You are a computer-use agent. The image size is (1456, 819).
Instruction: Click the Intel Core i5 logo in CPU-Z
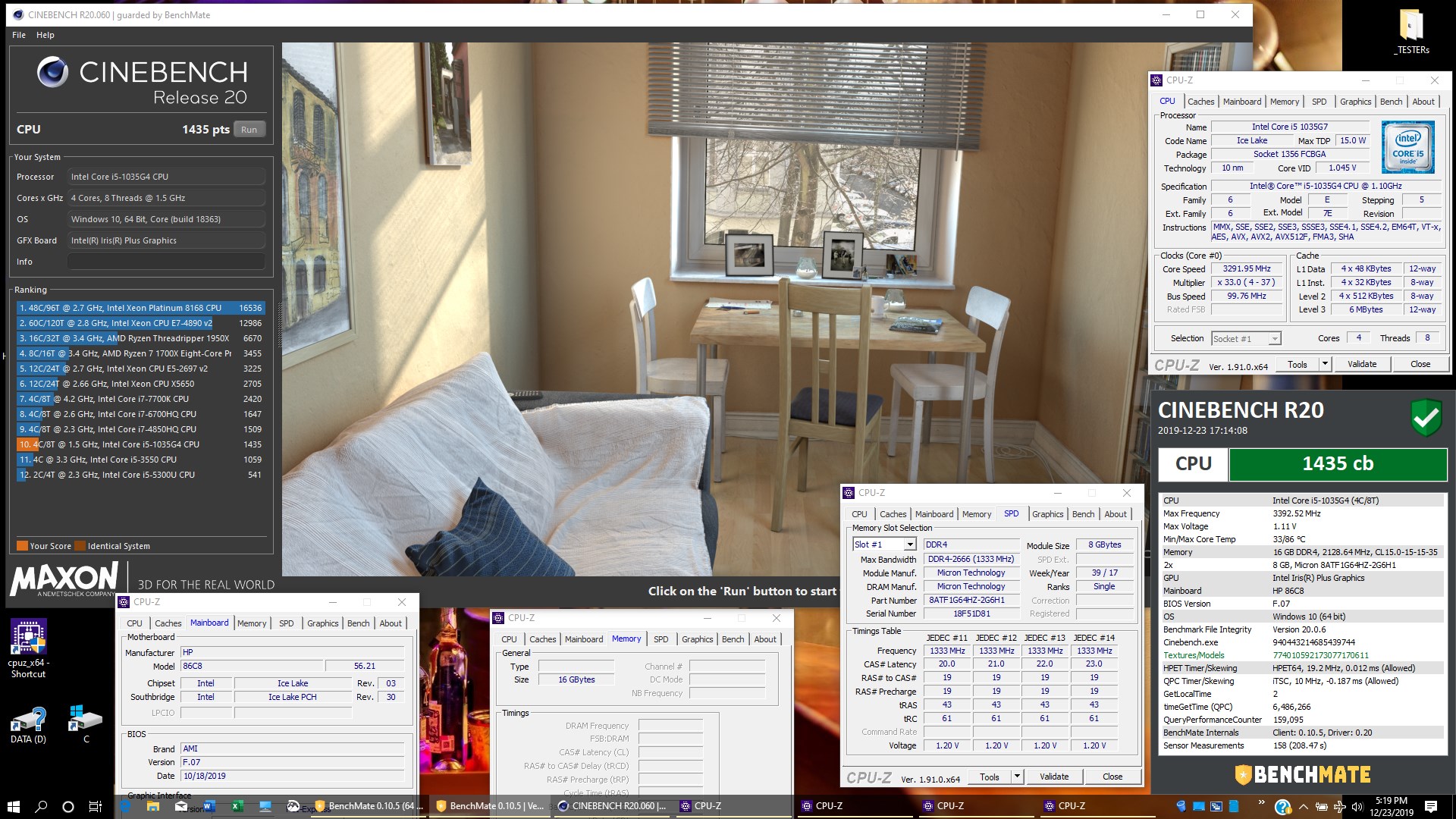click(x=1407, y=147)
